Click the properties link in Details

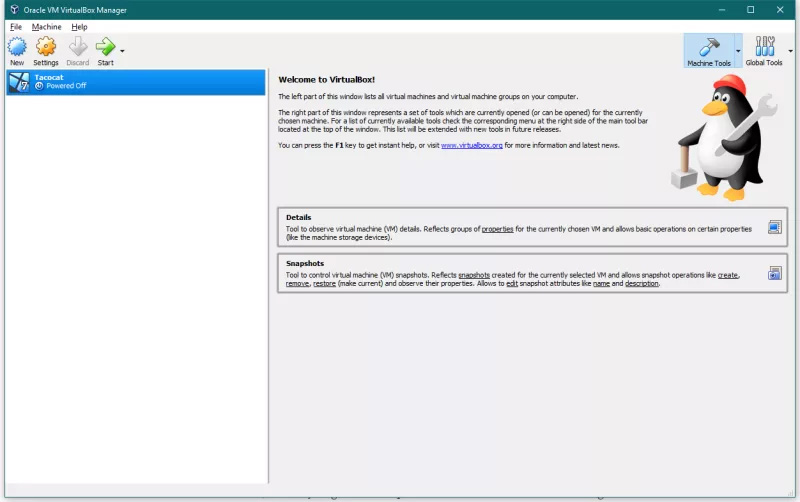click(497, 229)
